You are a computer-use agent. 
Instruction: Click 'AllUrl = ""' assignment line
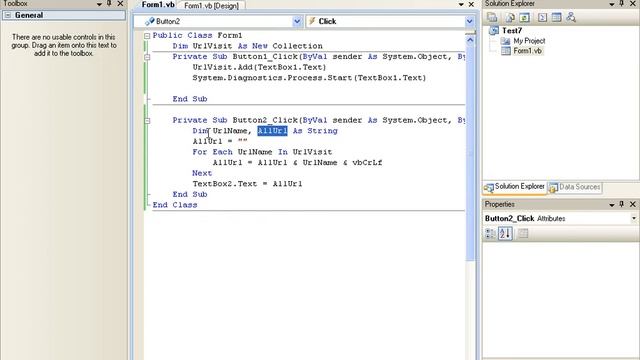220,141
